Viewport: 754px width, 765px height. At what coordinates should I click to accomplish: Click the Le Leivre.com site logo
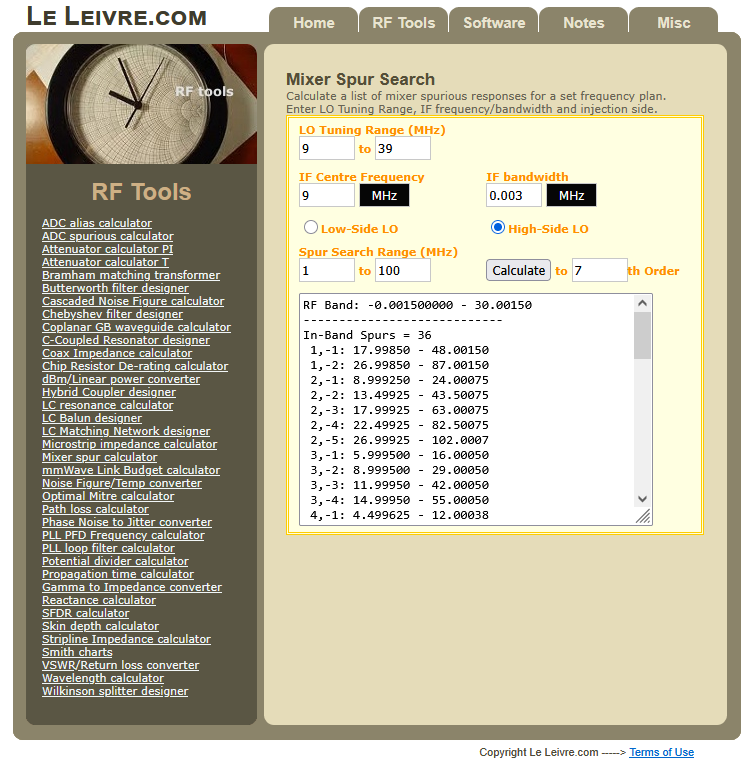point(116,17)
